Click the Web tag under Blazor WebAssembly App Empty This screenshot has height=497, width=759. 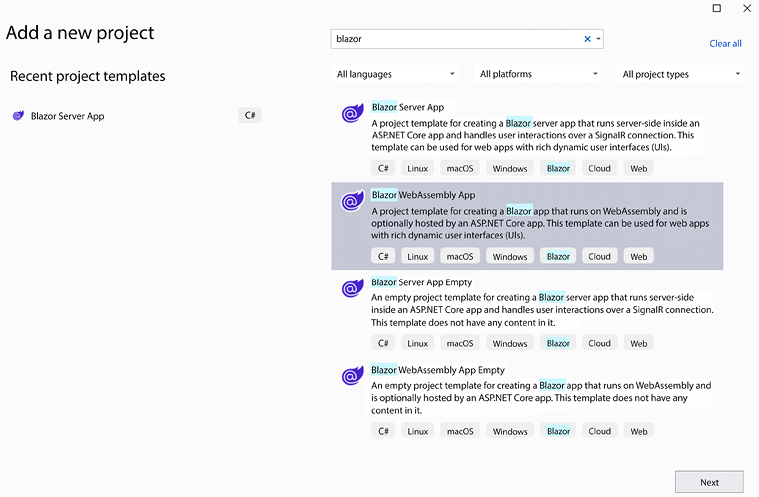[x=638, y=431]
